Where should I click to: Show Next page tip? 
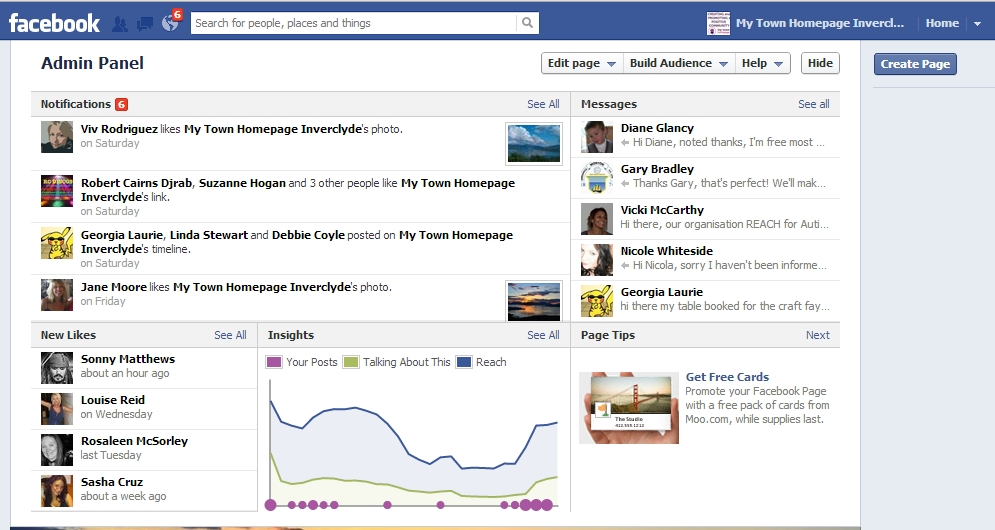(817, 335)
